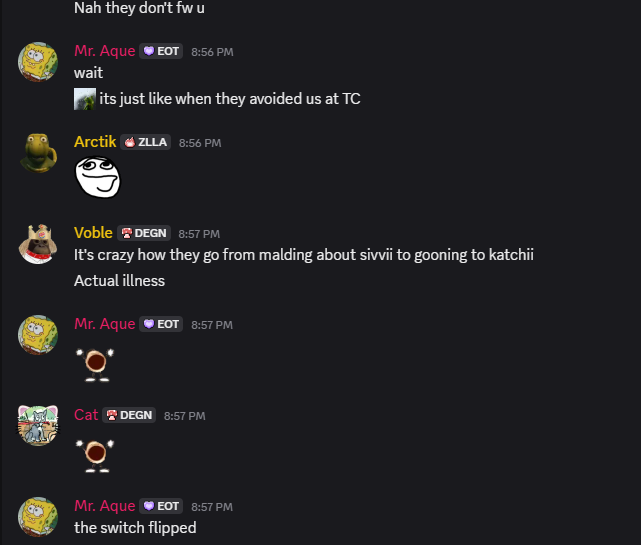The width and height of the screenshot is (641, 545).
Task: Click the SpongeBob avatar beside 'the switch flipped'
Action: 38,517
